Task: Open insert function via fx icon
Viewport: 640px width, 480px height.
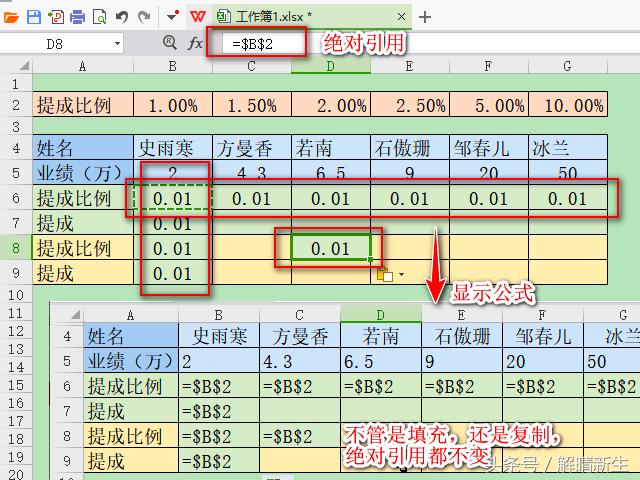Action: (x=195, y=43)
